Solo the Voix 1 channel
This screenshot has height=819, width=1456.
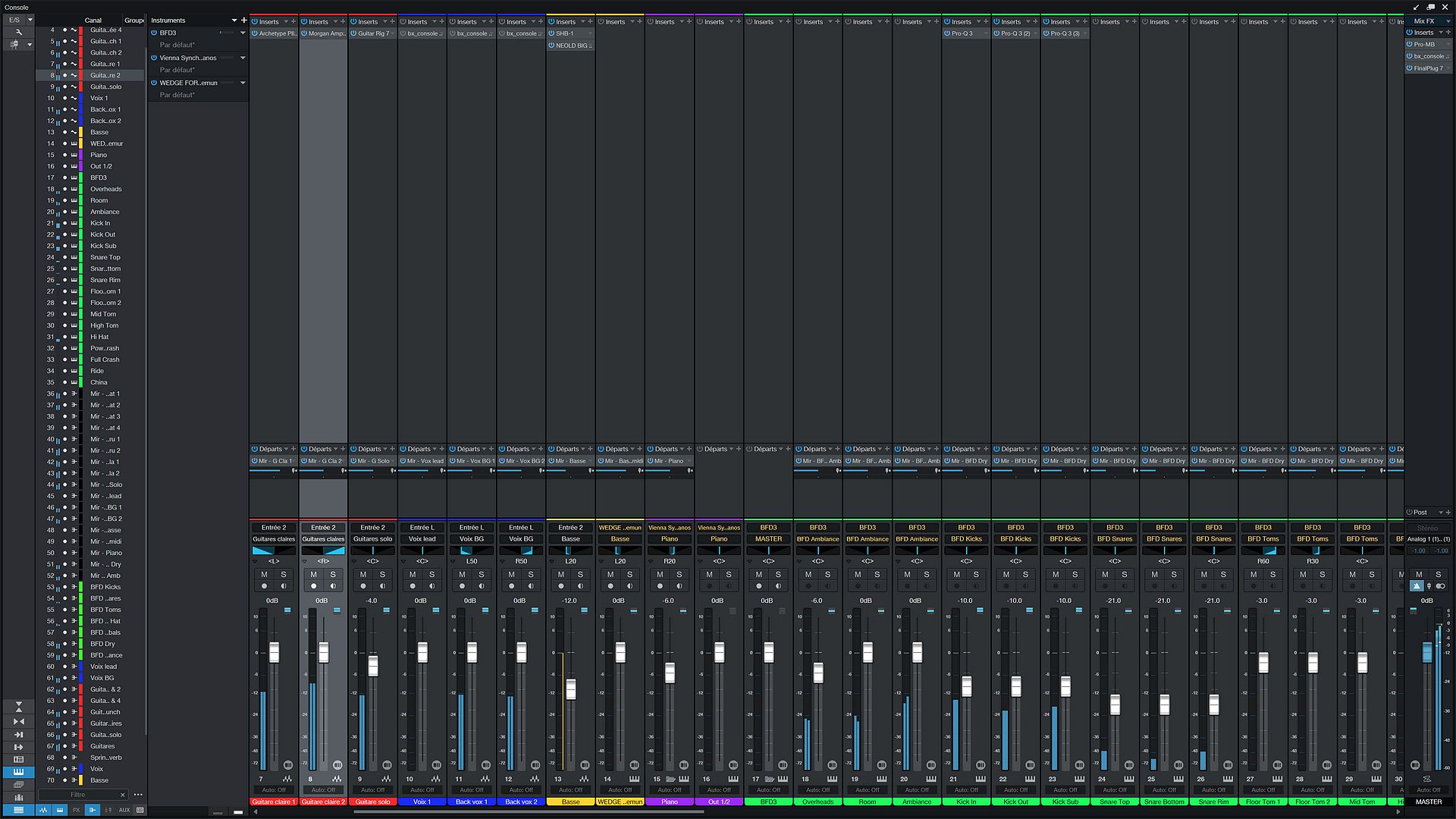431,575
